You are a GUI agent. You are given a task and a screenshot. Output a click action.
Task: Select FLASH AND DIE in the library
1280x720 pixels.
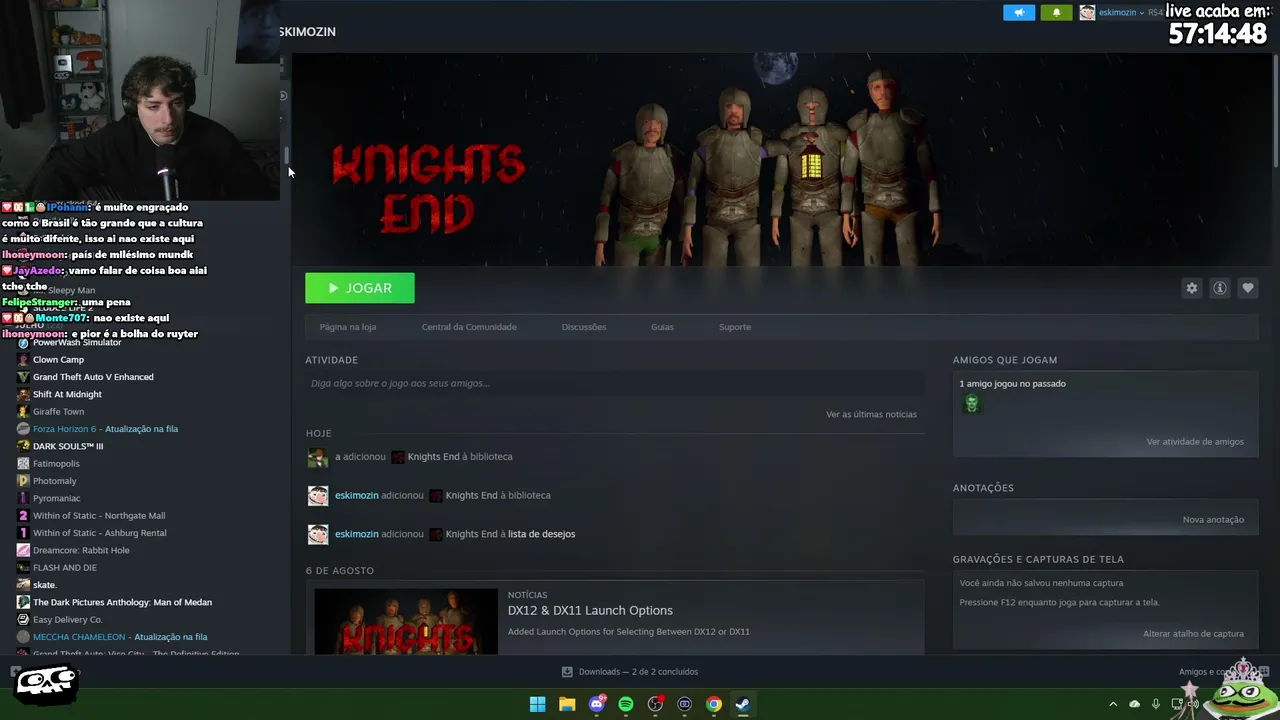coord(65,568)
